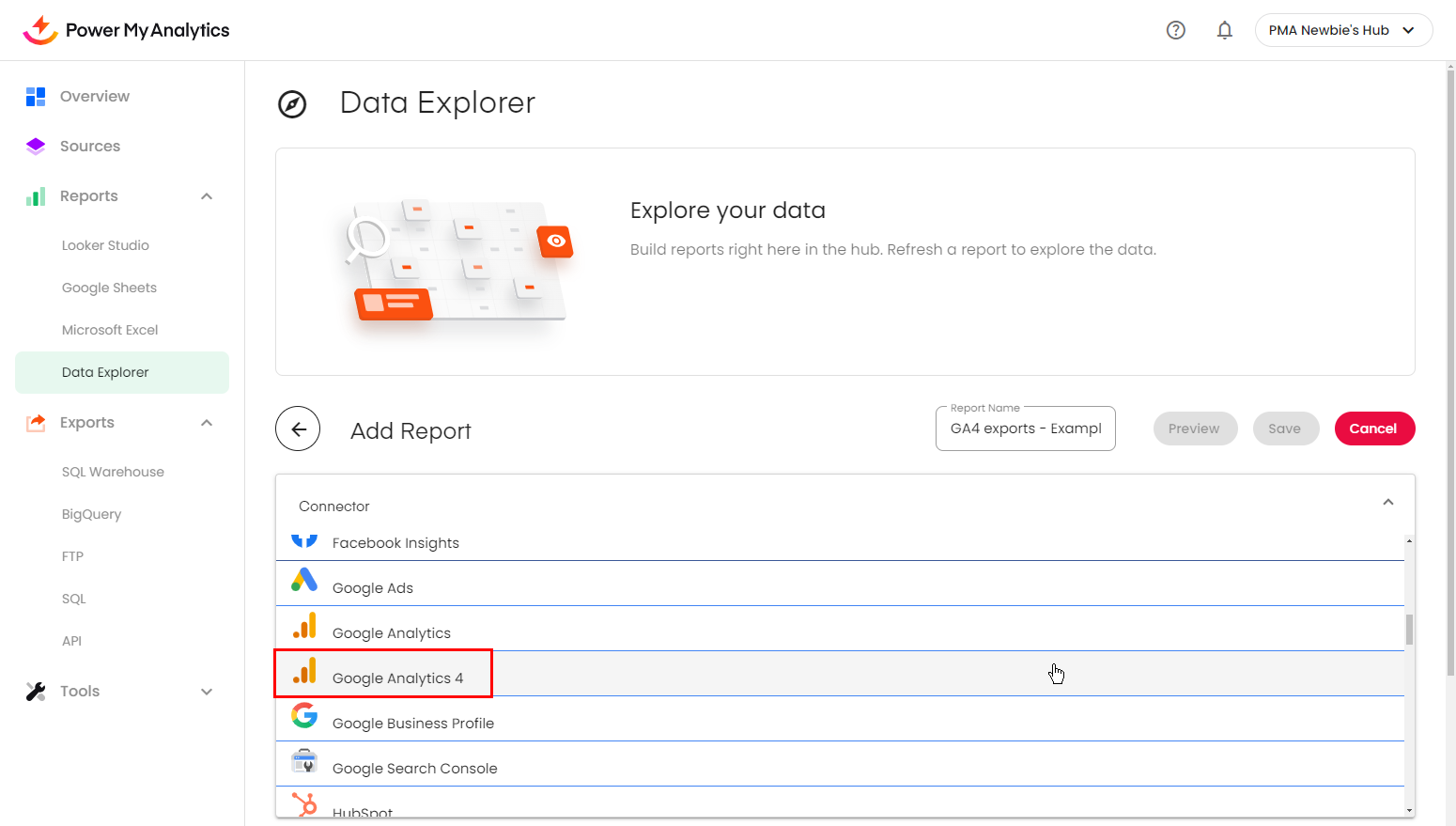The image size is (1456, 826).
Task: Click the Power My Analytics logo
Action: [126, 30]
